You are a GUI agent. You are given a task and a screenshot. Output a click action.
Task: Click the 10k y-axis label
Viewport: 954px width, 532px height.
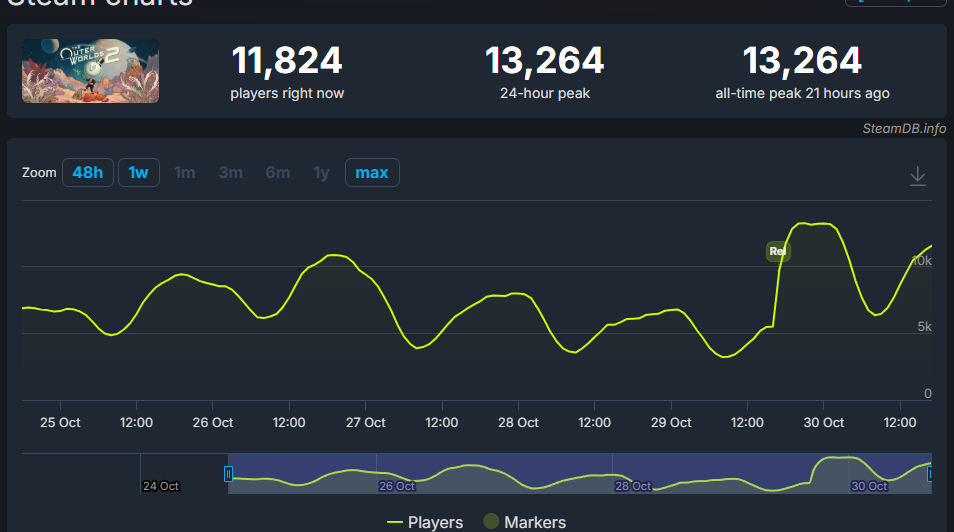(922, 261)
